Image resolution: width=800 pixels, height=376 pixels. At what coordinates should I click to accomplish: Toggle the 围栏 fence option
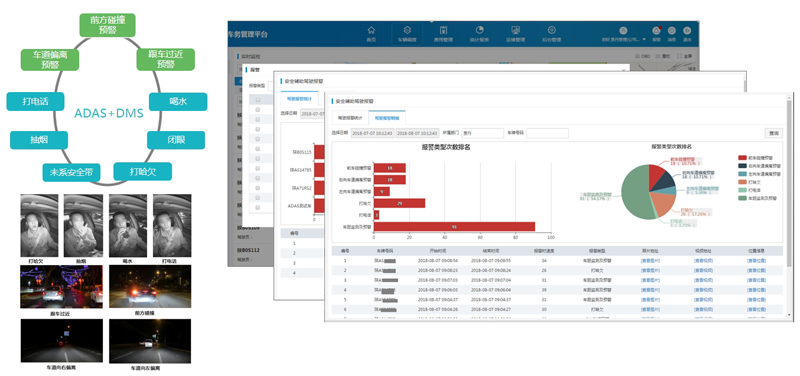pos(663,56)
